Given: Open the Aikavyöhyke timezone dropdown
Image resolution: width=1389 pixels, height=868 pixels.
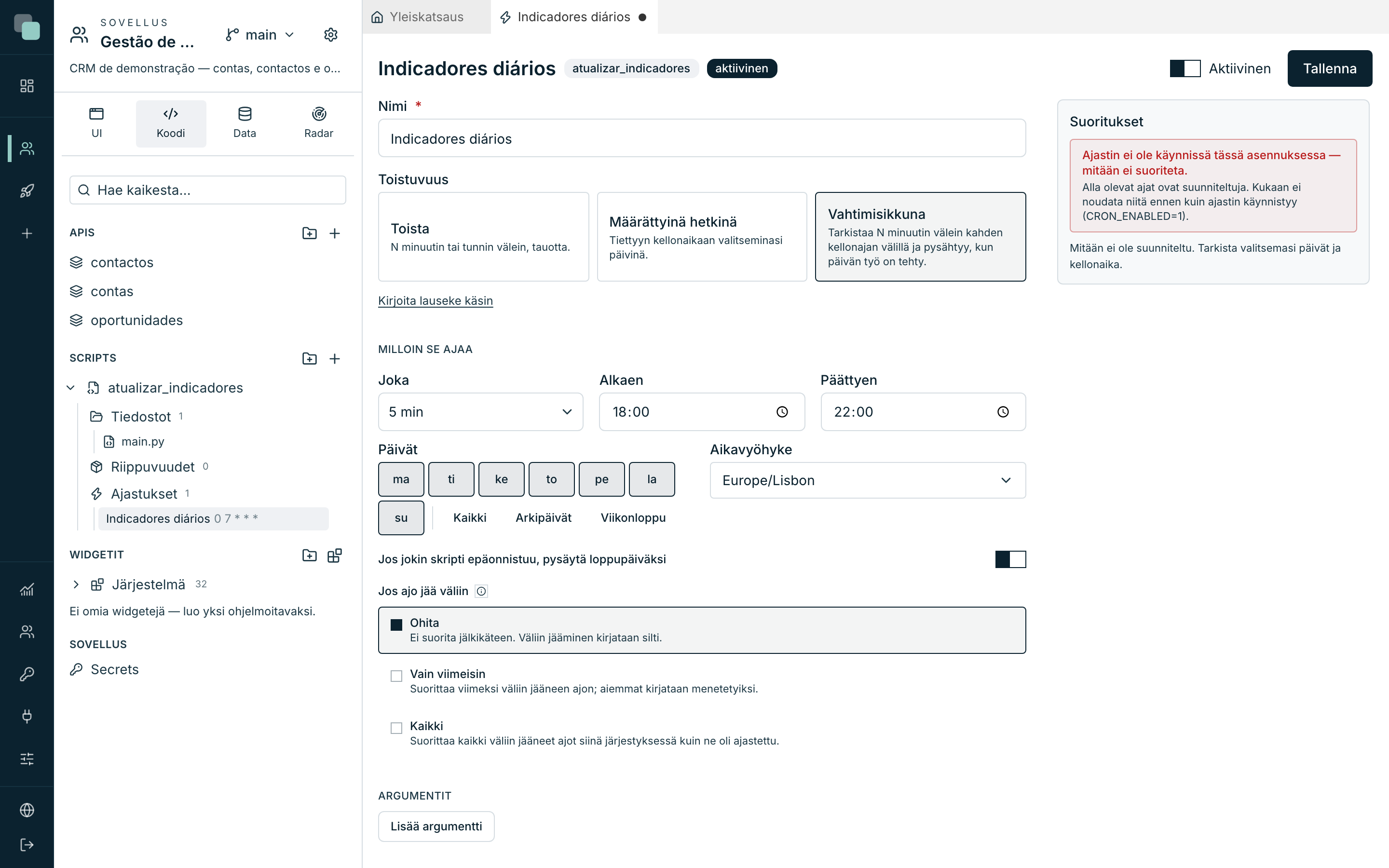Looking at the screenshot, I should point(867,480).
